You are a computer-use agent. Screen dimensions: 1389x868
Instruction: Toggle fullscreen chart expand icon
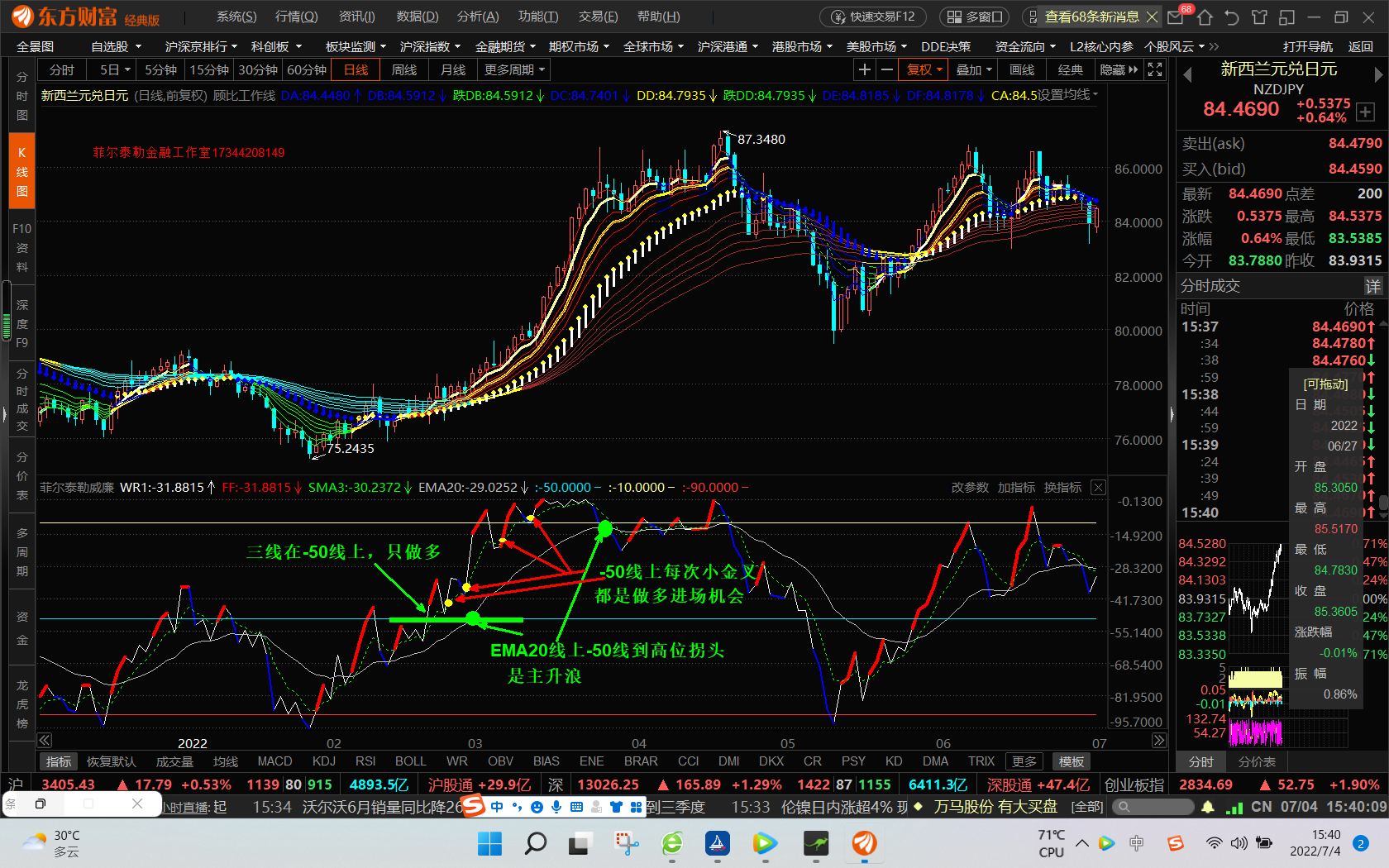click(1155, 70)
